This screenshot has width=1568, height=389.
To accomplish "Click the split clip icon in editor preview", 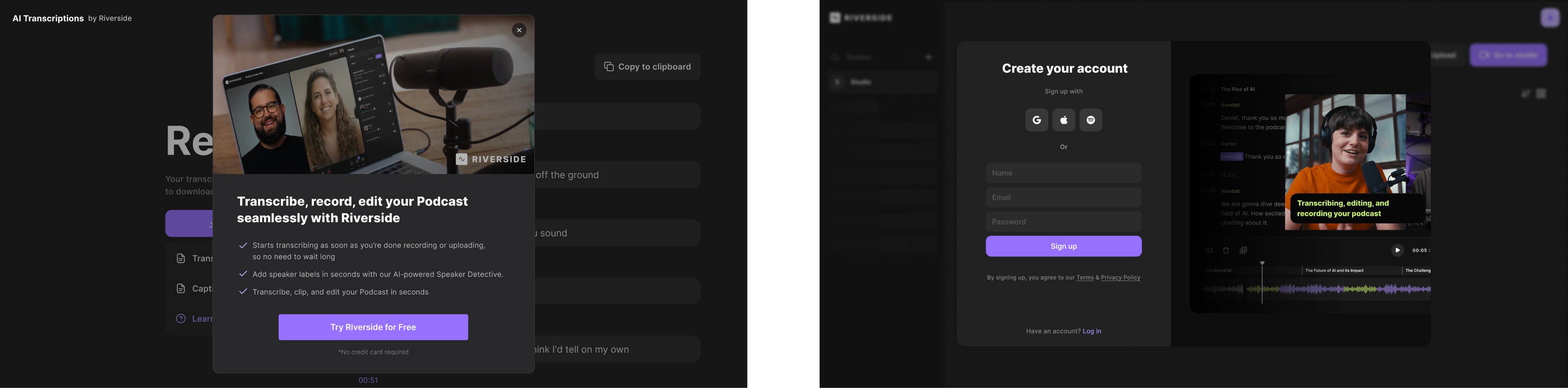I will click(x=1209, y=251).
